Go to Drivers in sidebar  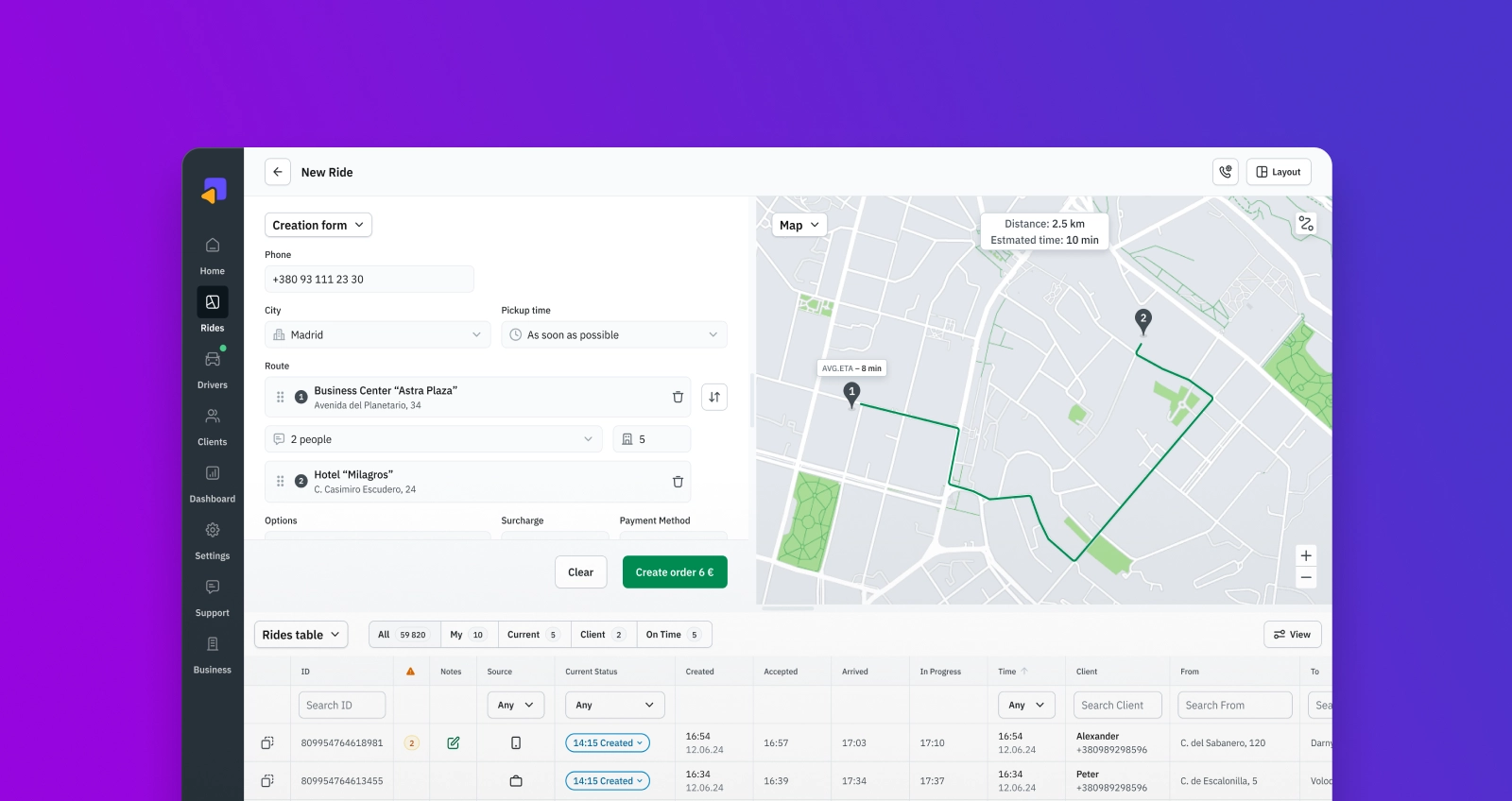tap(212, 370)
